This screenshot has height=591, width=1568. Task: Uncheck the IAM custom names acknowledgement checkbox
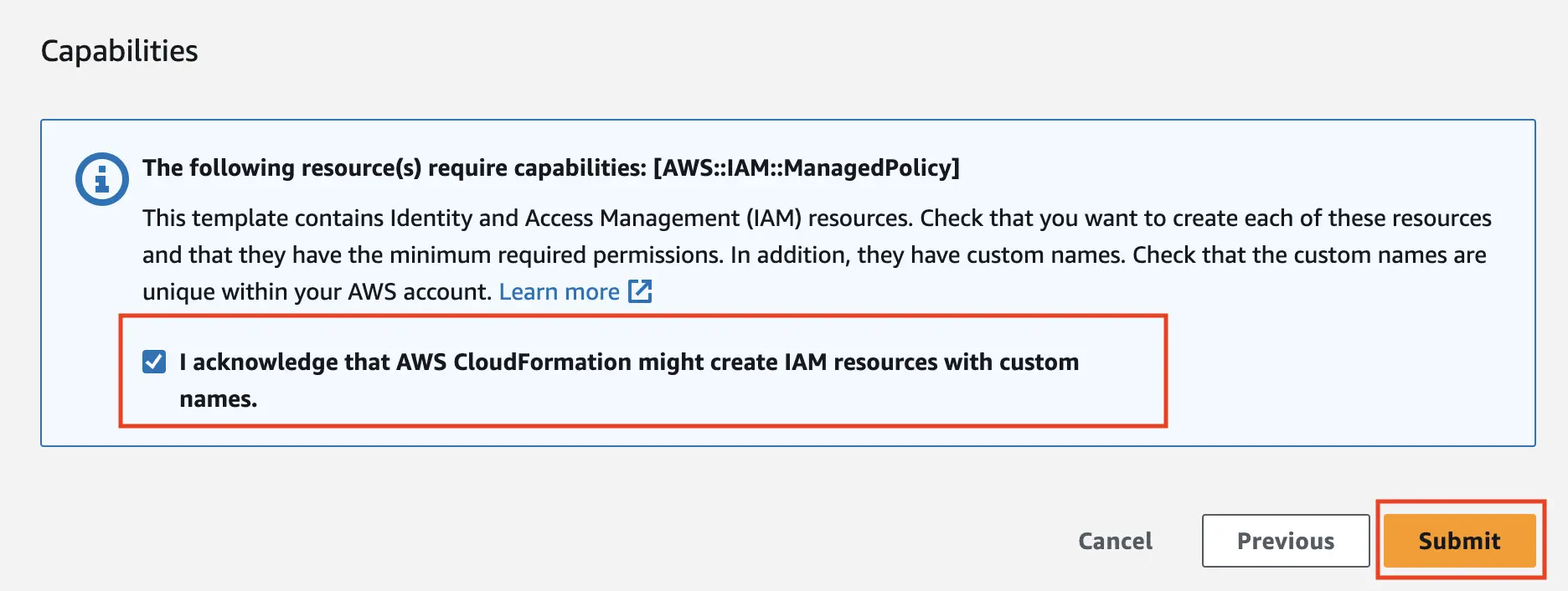154,362
